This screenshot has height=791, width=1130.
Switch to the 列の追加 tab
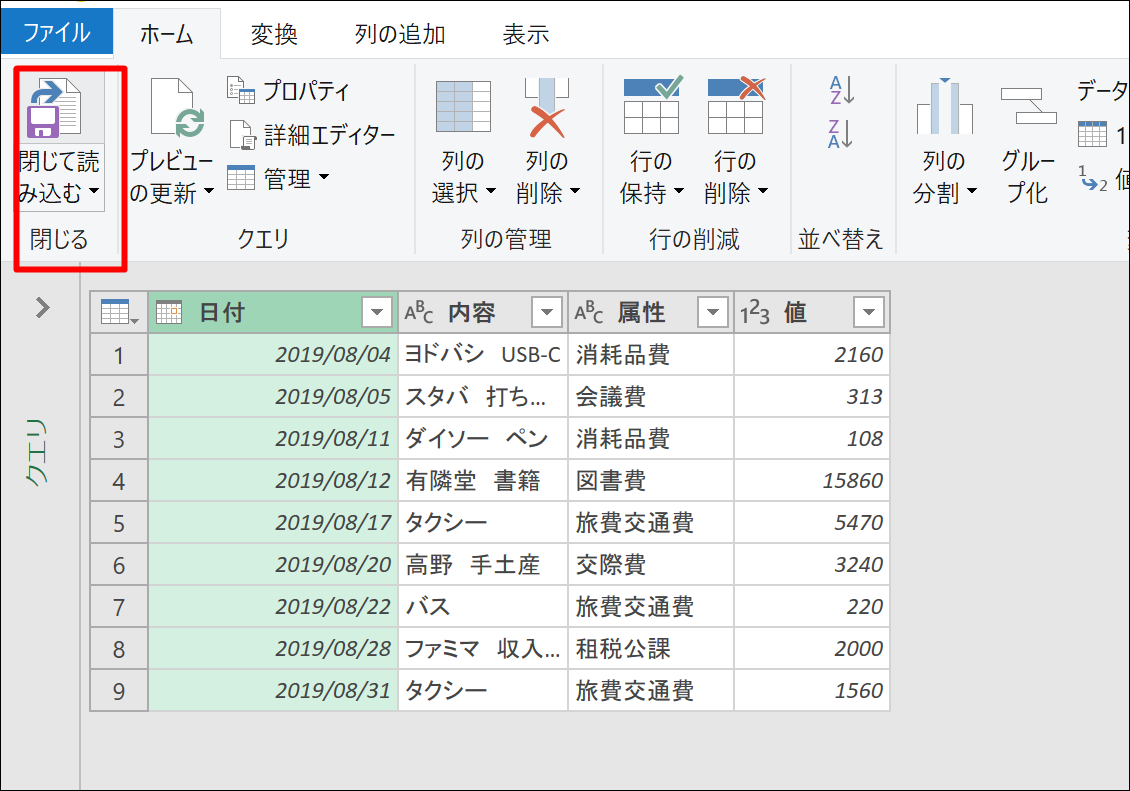pyautogui.click(x=400, y=35)
